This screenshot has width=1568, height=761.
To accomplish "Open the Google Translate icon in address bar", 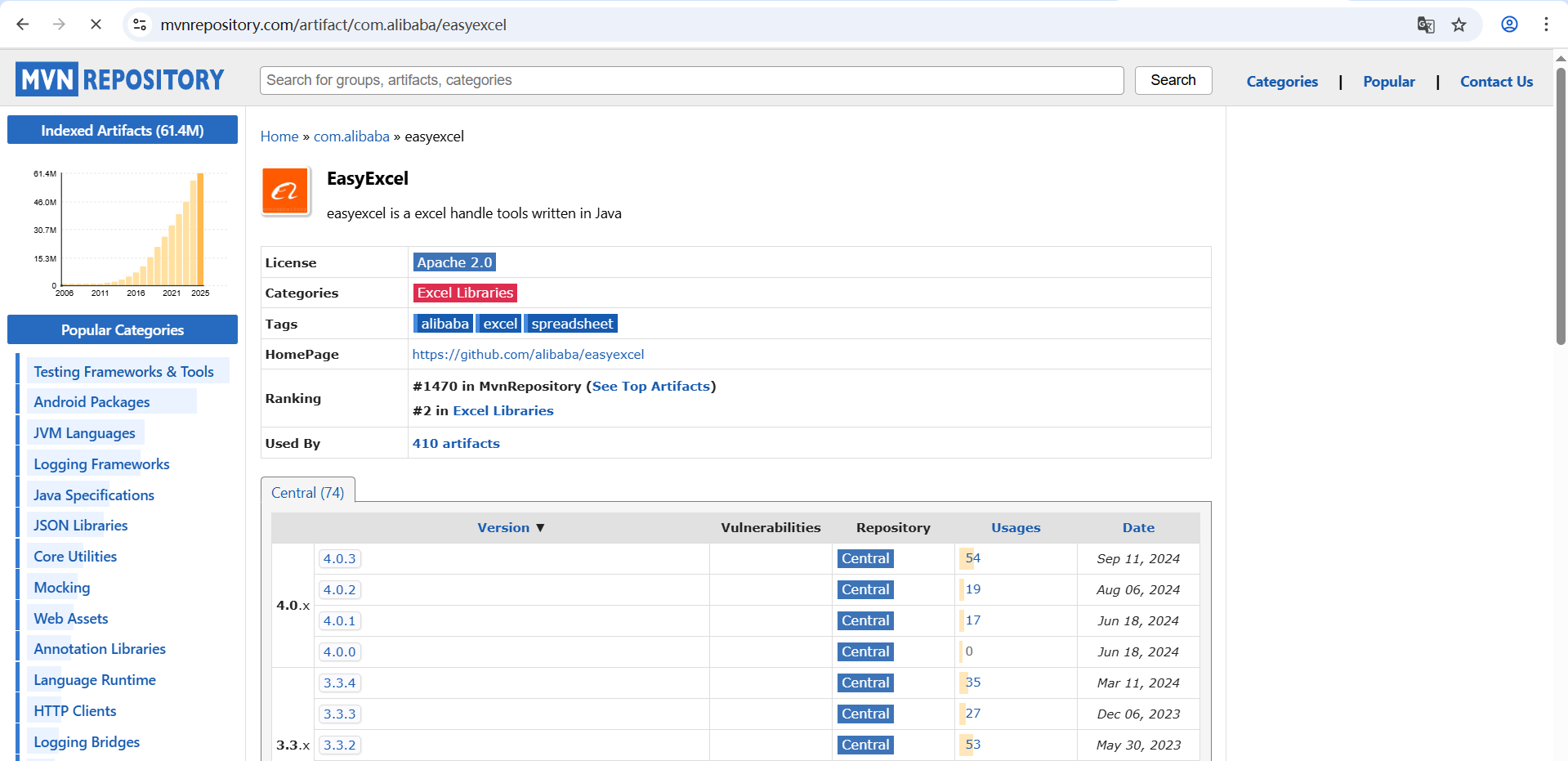I will [x=1425, y=25].
